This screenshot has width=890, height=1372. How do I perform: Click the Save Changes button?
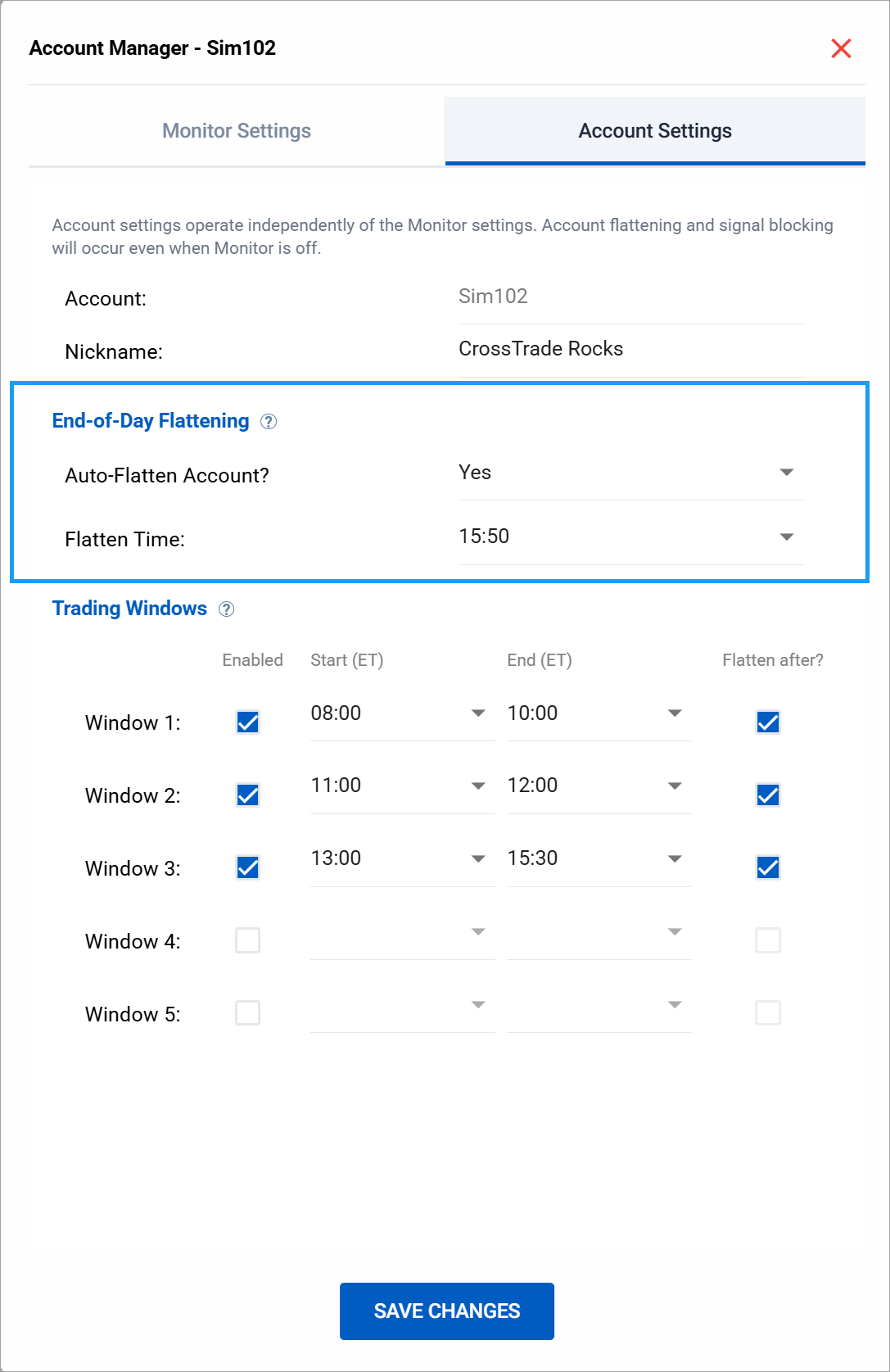tap(447, 1311)
